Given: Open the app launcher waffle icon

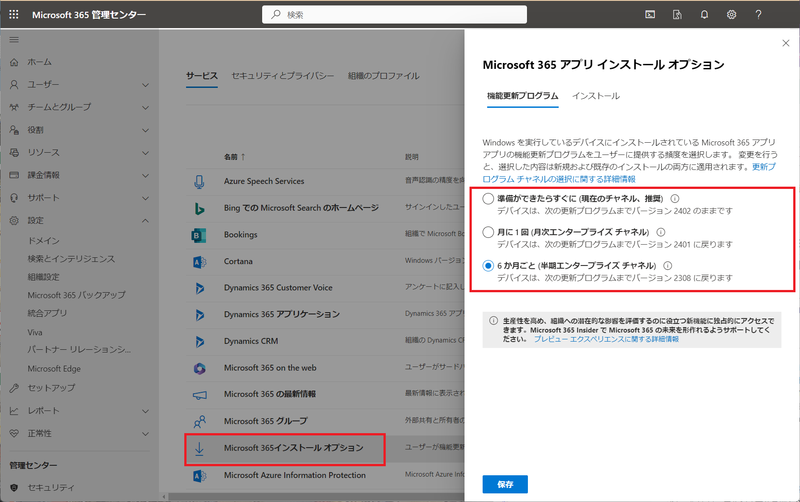Looking at the screenshot, I should click(x=14, y=15).
